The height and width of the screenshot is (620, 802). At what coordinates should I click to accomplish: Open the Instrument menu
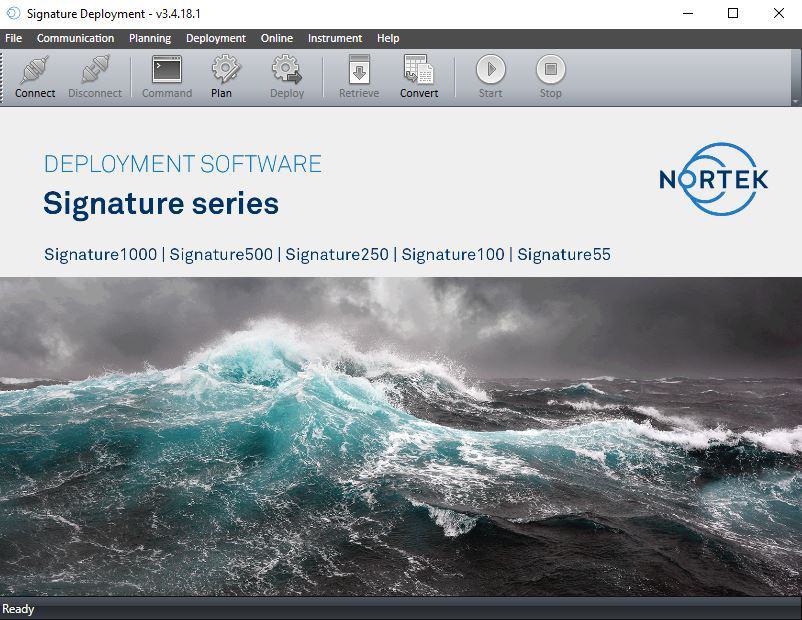pos(335,38)
